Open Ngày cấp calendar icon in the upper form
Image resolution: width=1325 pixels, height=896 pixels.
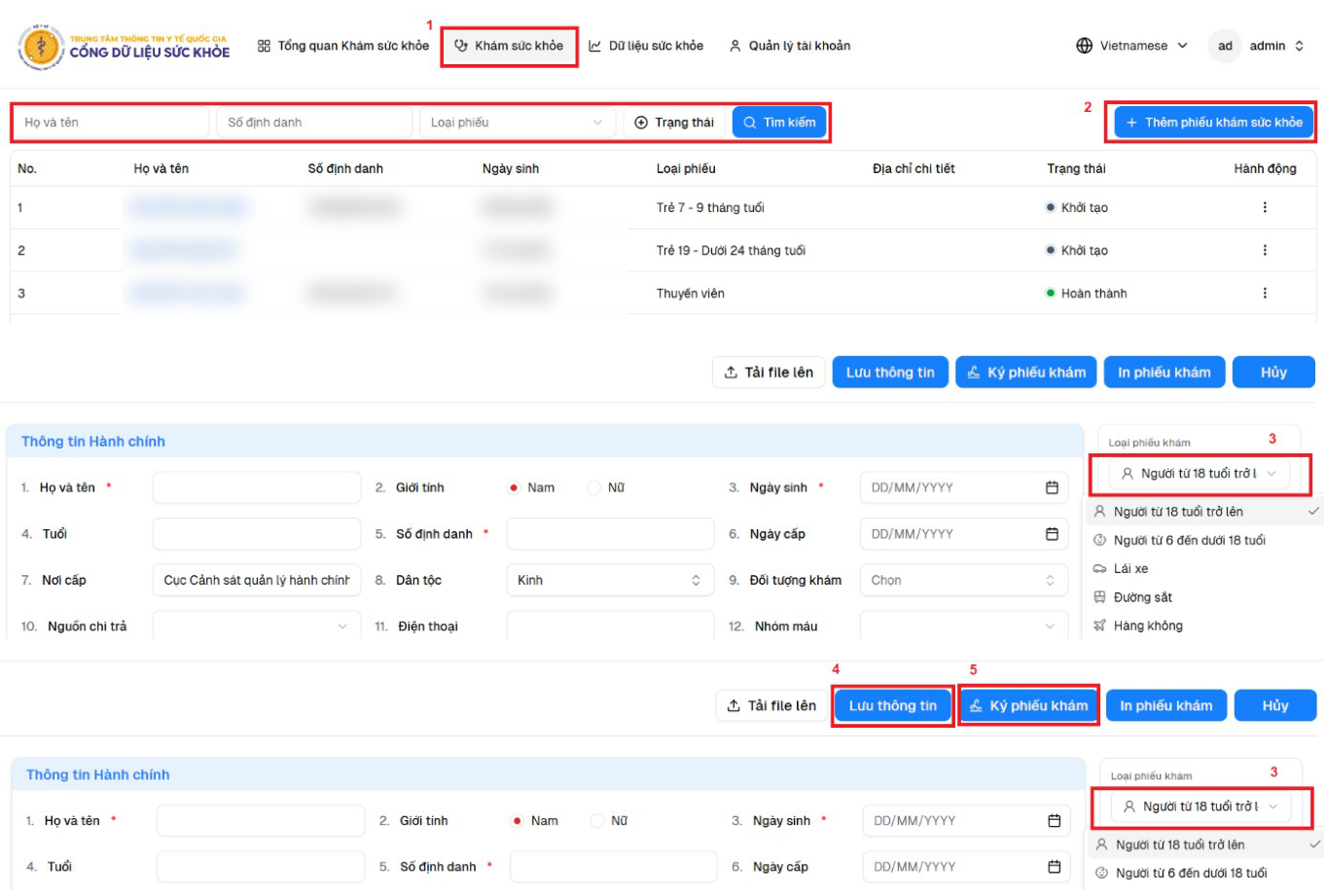[x=1052, y=534]
